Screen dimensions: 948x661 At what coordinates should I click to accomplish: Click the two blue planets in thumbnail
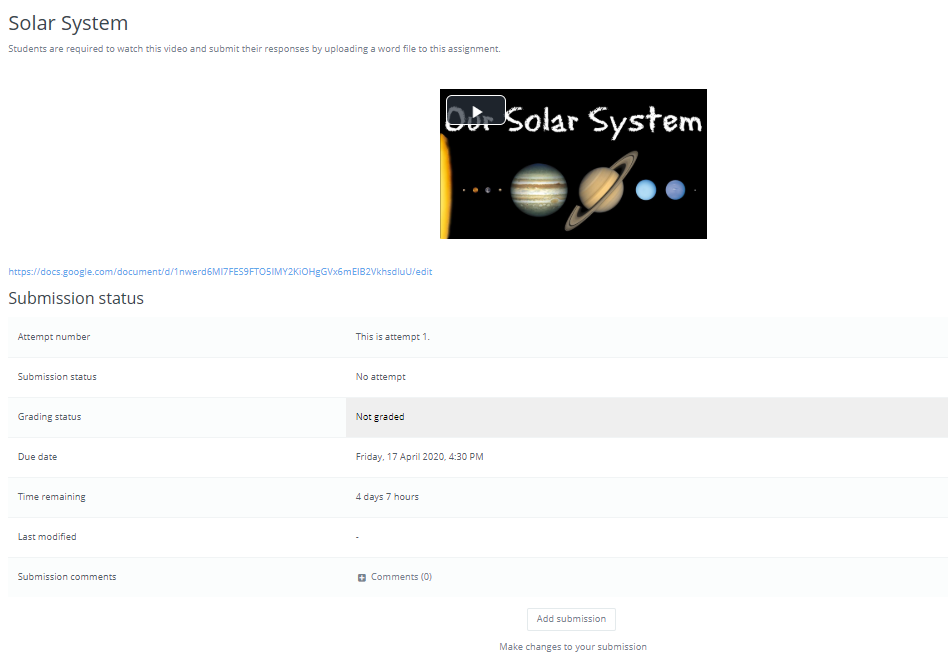(x=660, y=189)
